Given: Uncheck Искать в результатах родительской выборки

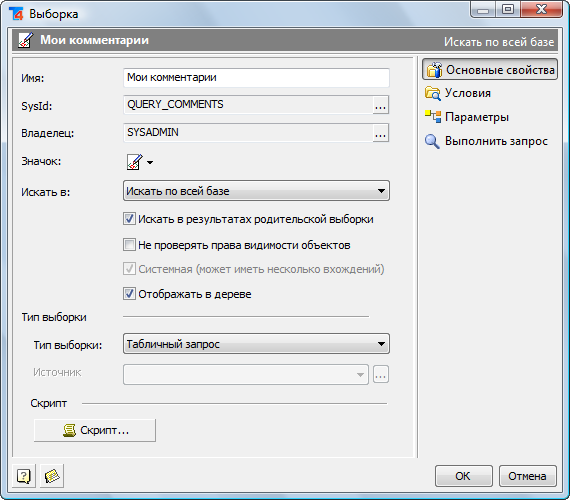Looking at the screenshot, I should point(129,219).
